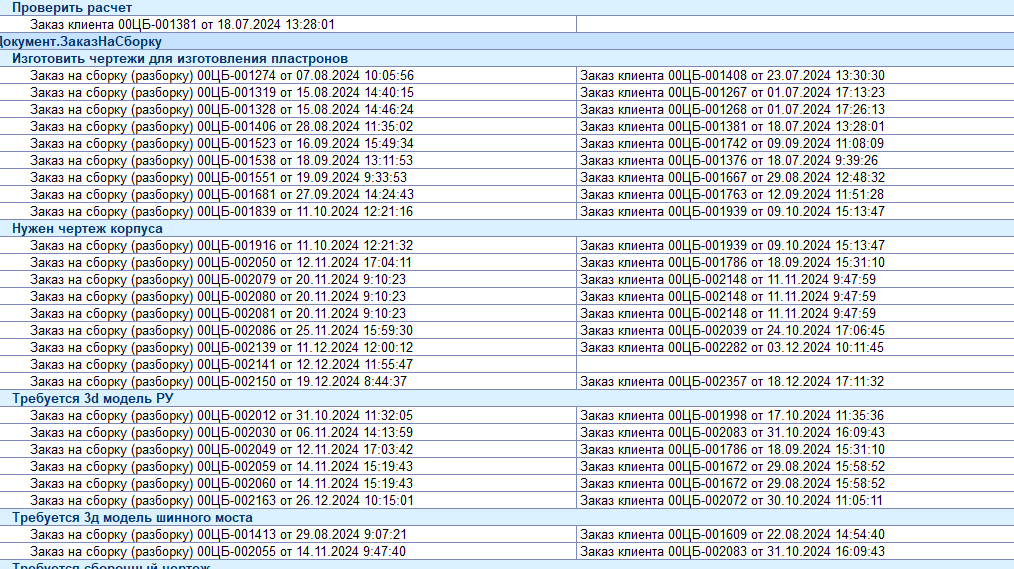Open Заказ на сборку 00ЦБ-002150

tap(219, 381)
